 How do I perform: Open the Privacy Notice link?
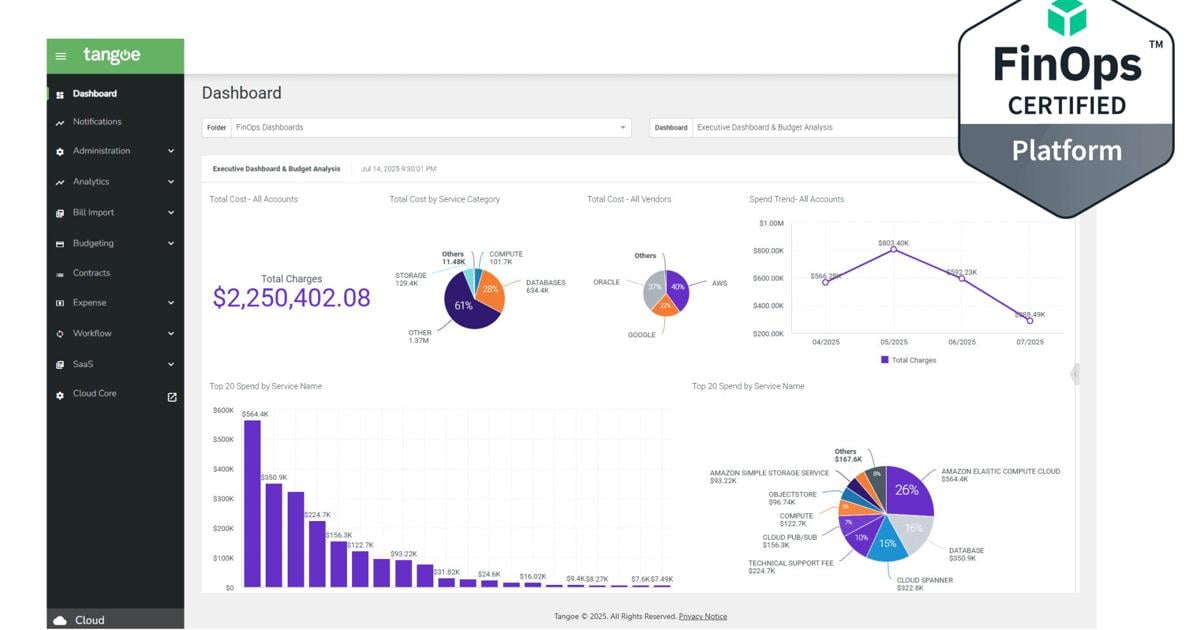click(703, 617)
